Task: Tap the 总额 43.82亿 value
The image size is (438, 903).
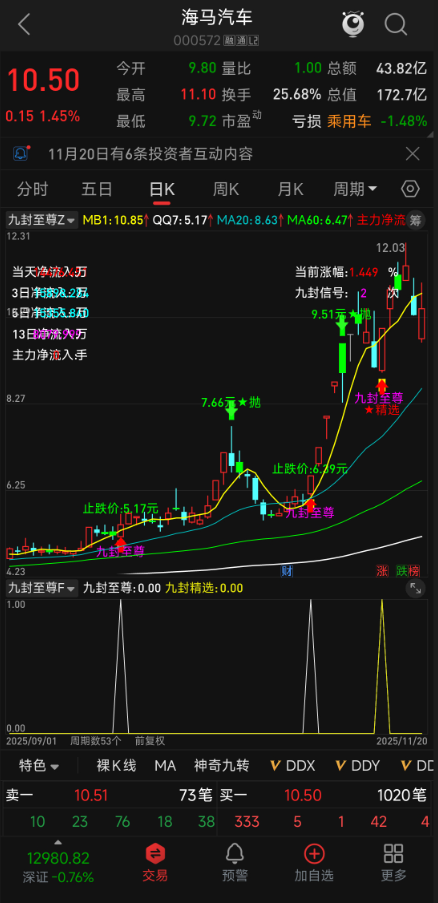Action: point(401,69)
